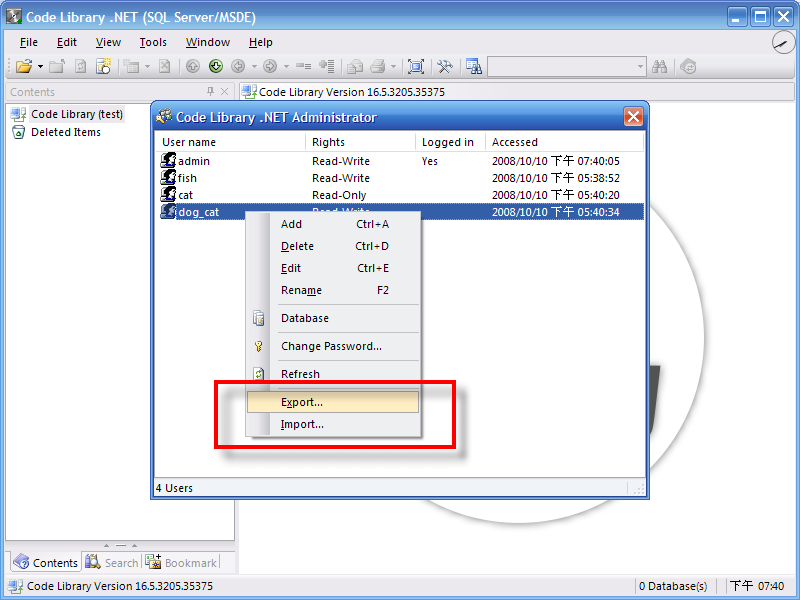Click the refresh page icon near new folder
Image resolution: width=800 pixels, height=600 pixels.
(x=80, y=66)
